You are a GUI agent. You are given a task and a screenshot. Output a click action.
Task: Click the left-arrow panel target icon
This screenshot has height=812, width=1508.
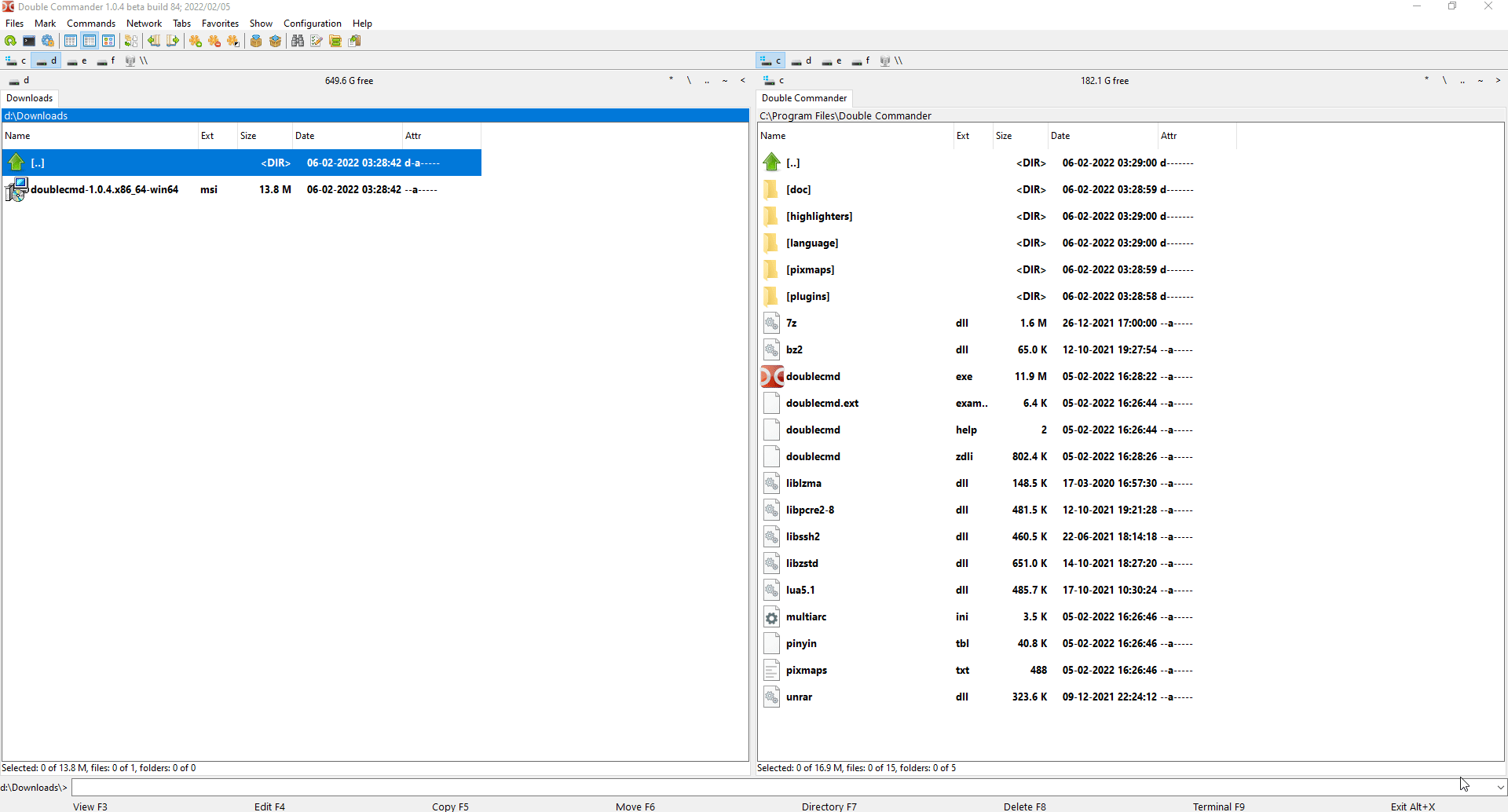pyautogui.click(x=154, y=41)
